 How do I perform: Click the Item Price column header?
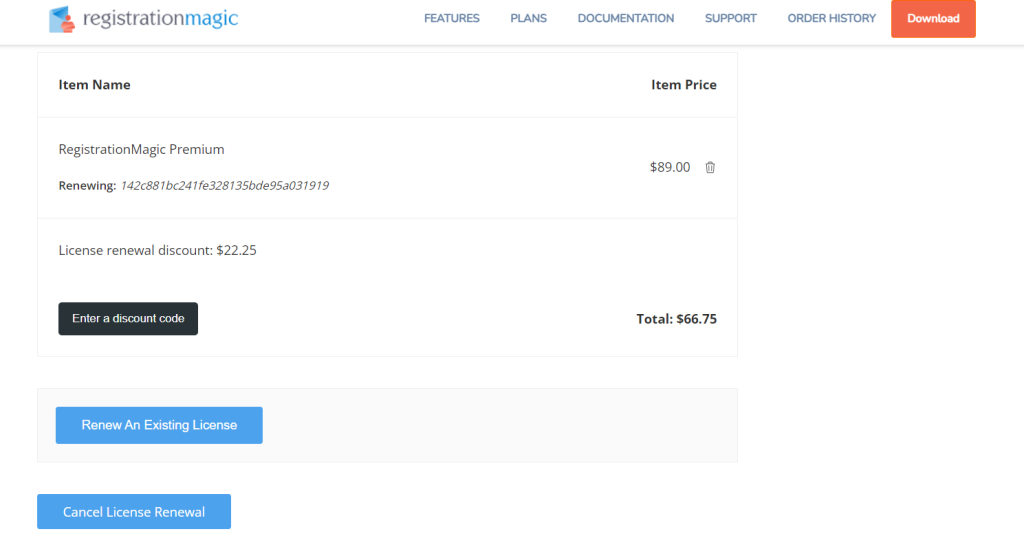683,85
